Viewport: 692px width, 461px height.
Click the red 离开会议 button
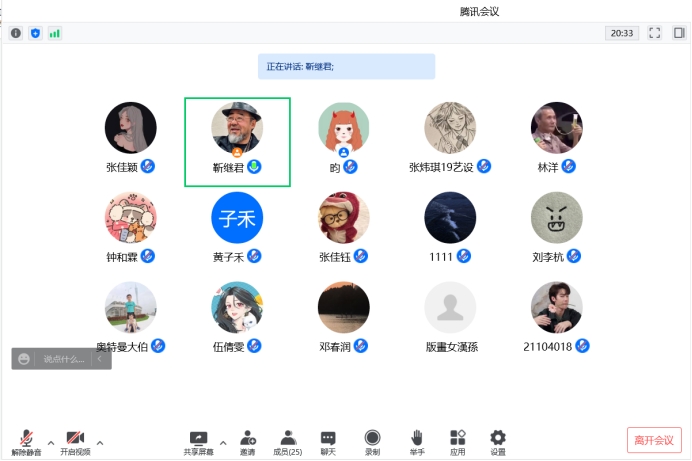[x=654, y=440]
